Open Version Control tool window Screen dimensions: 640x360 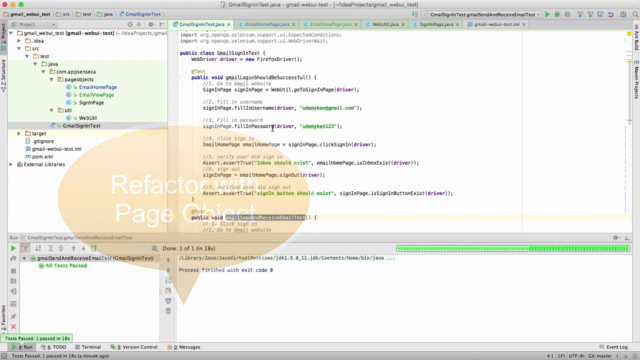point(134,347)
